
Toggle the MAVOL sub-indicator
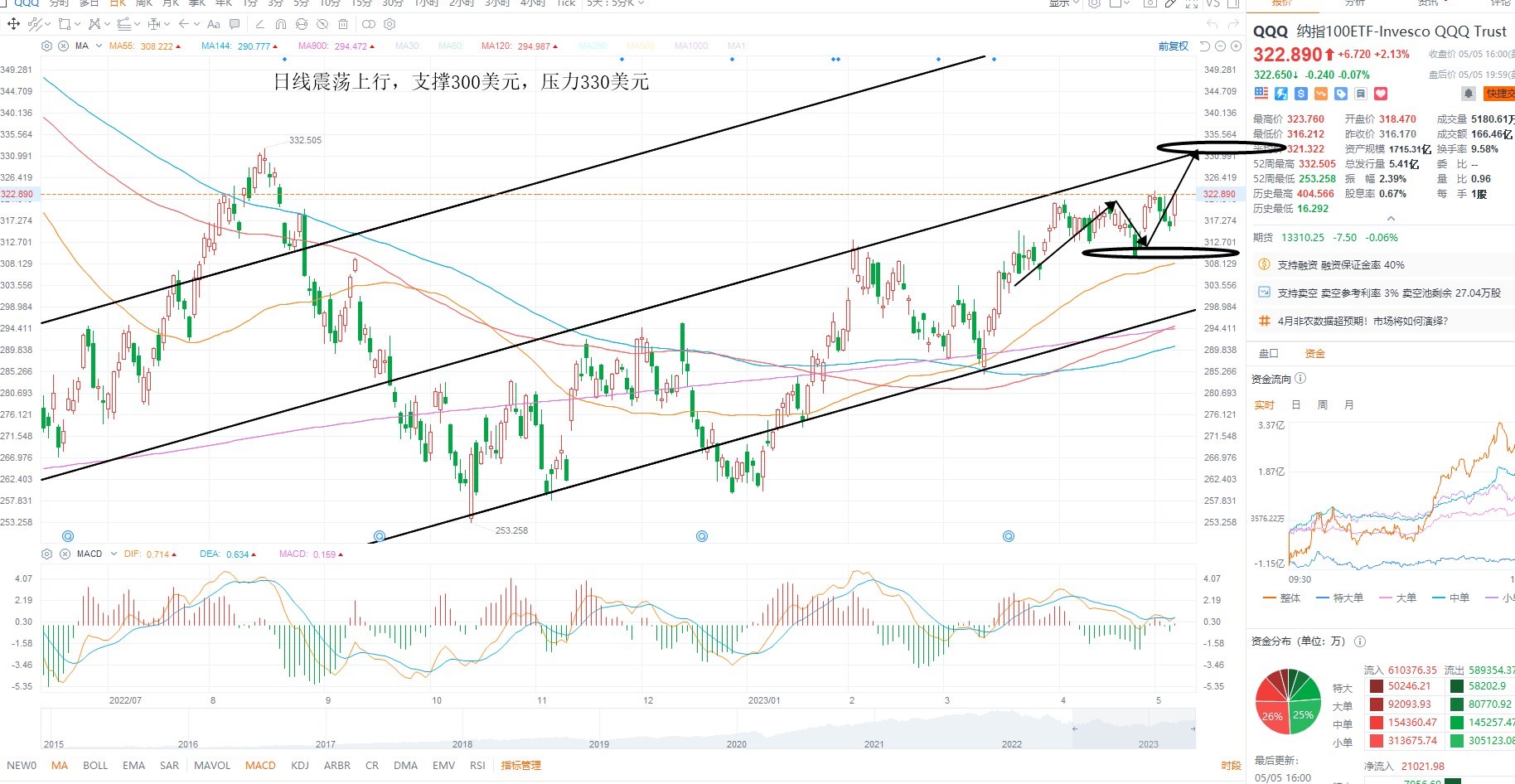click(212, 765)
